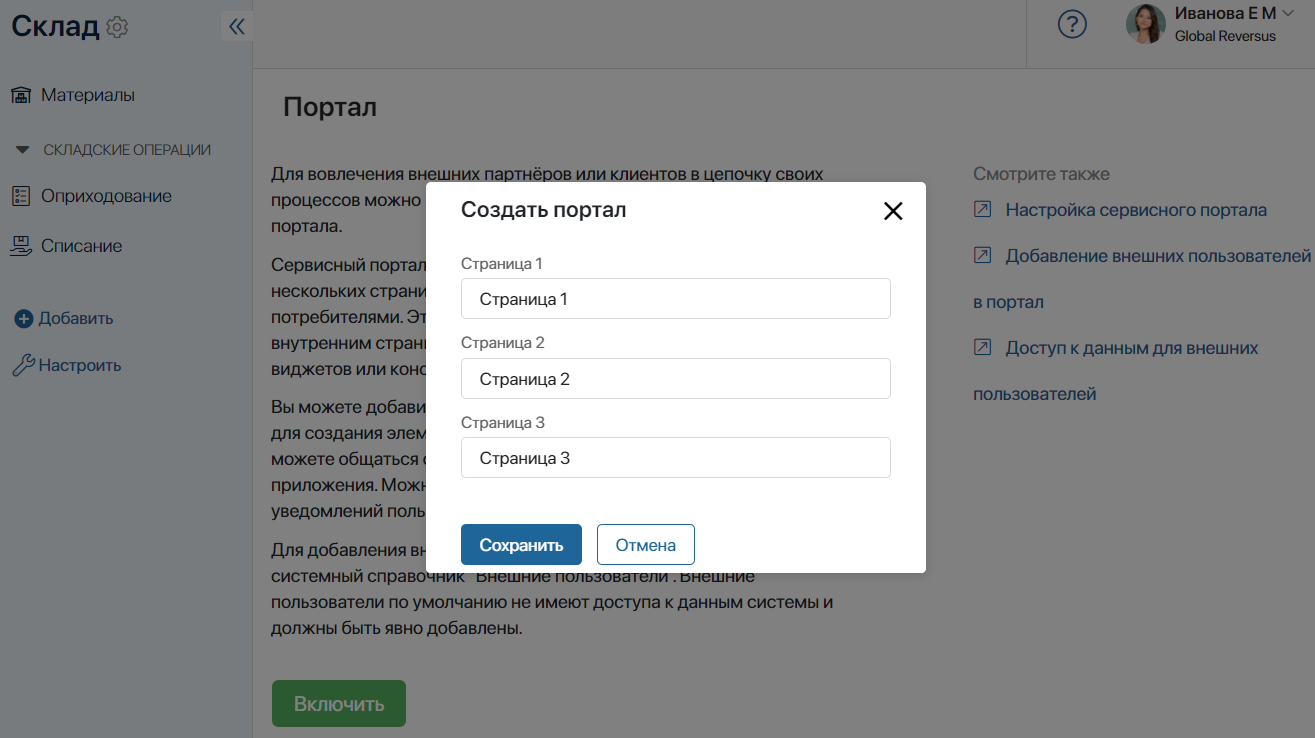Click the plus icon beside Добавить

[x=24, y=319]
